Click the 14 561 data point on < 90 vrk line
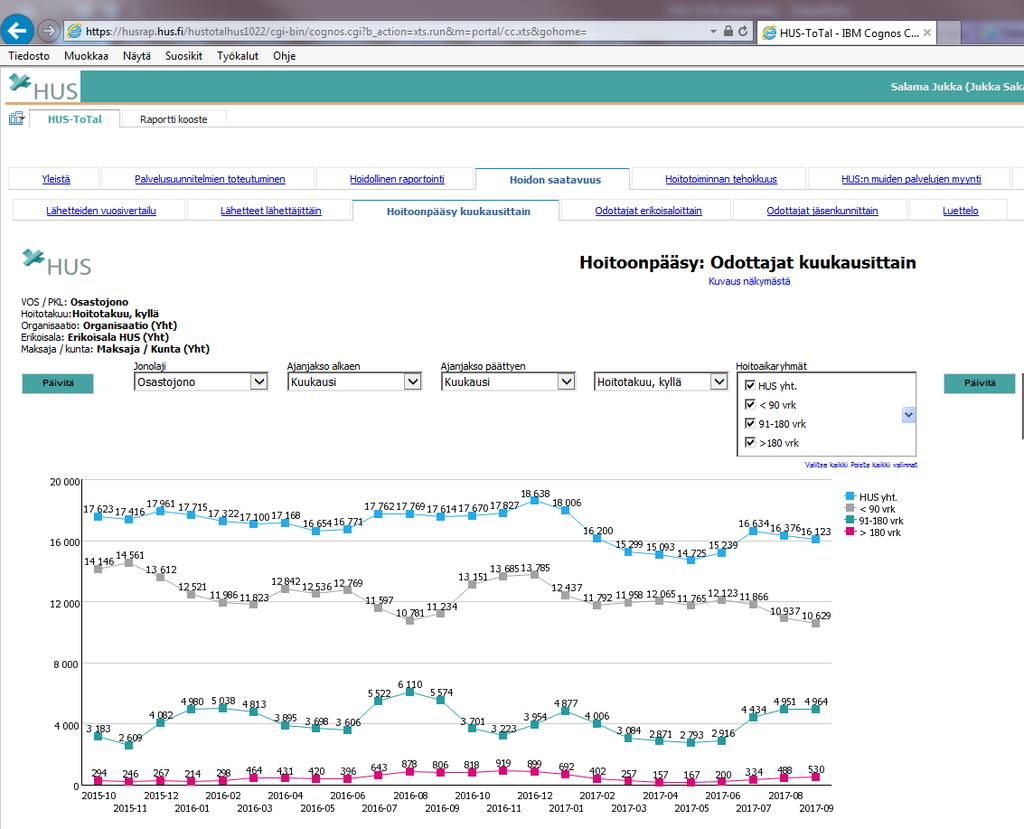1024x829 pixels. (x=129, y=562)
